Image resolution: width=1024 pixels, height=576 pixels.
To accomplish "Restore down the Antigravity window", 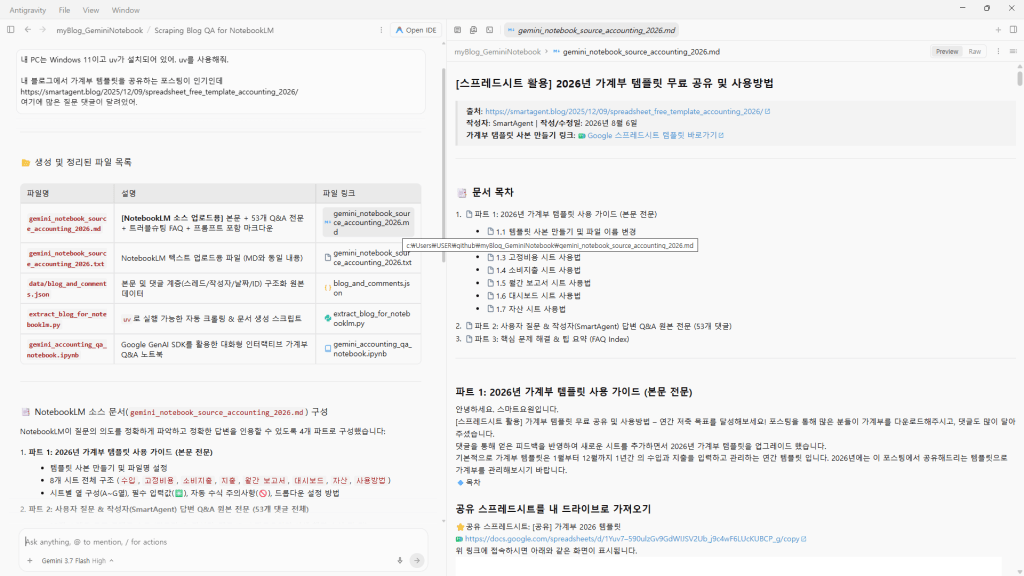I will (x=987, y=8).
